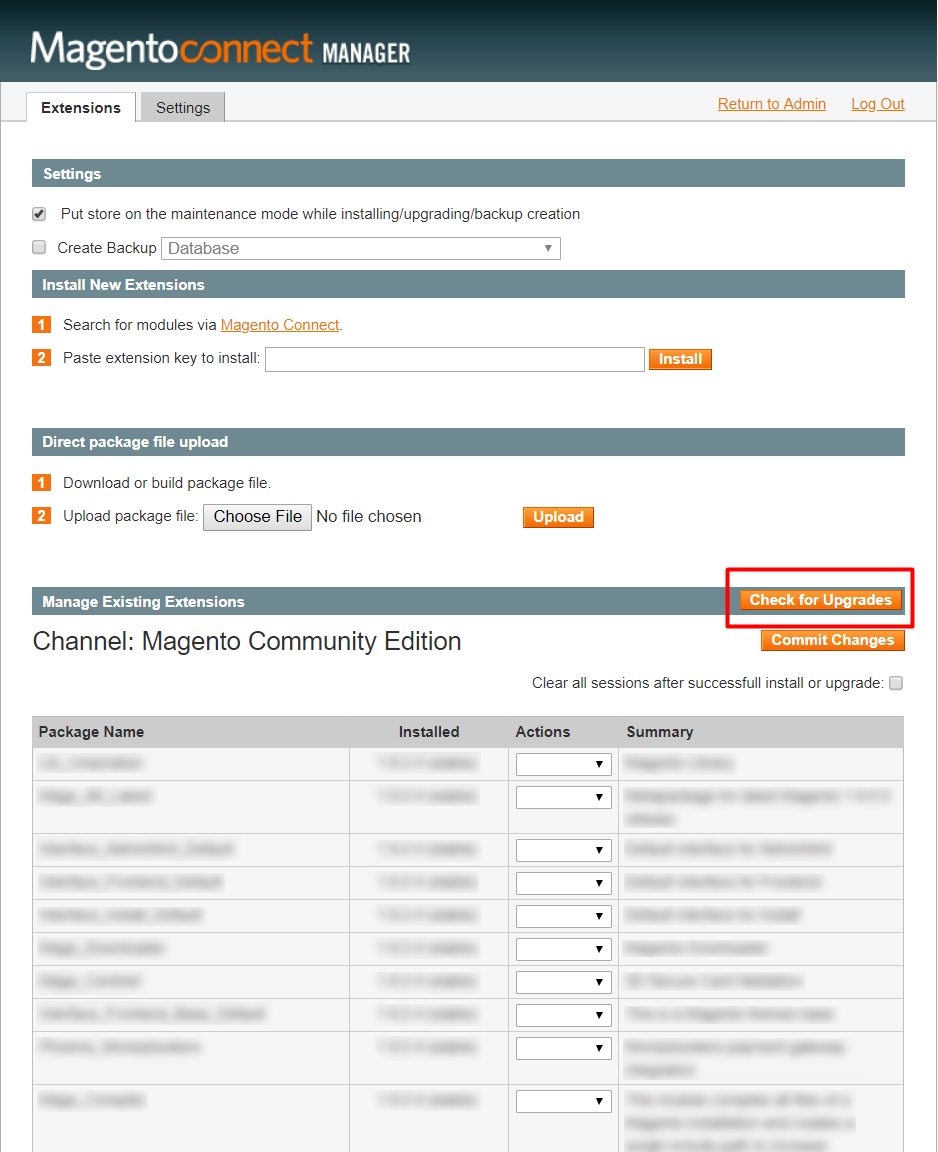Click the Channel: Magento Community Edition title
This screenshot has width=938, height=1152.
(247, 641)
